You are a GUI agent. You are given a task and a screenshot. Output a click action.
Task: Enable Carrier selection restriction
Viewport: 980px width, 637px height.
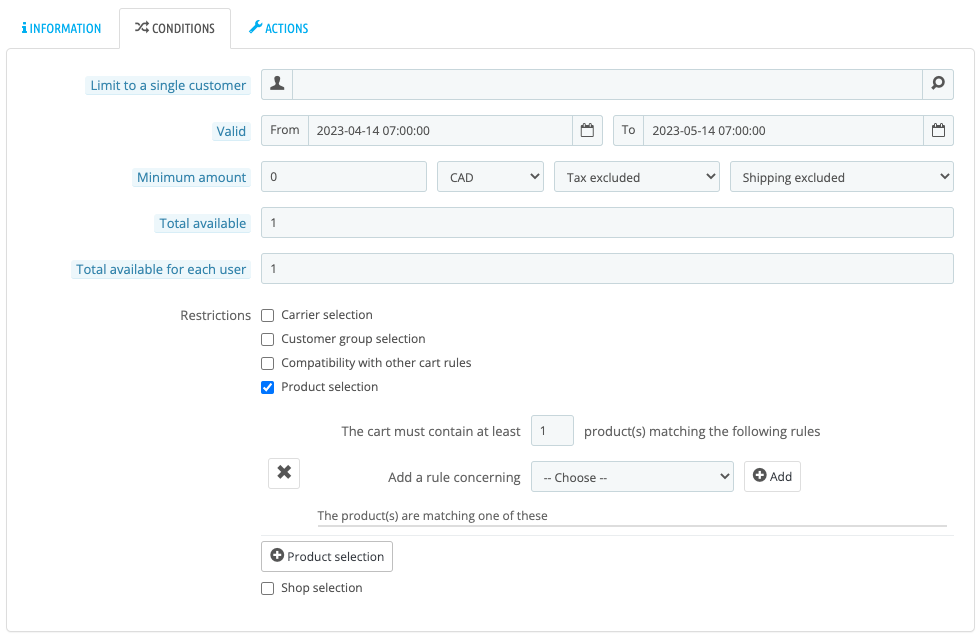pos(267,315)
